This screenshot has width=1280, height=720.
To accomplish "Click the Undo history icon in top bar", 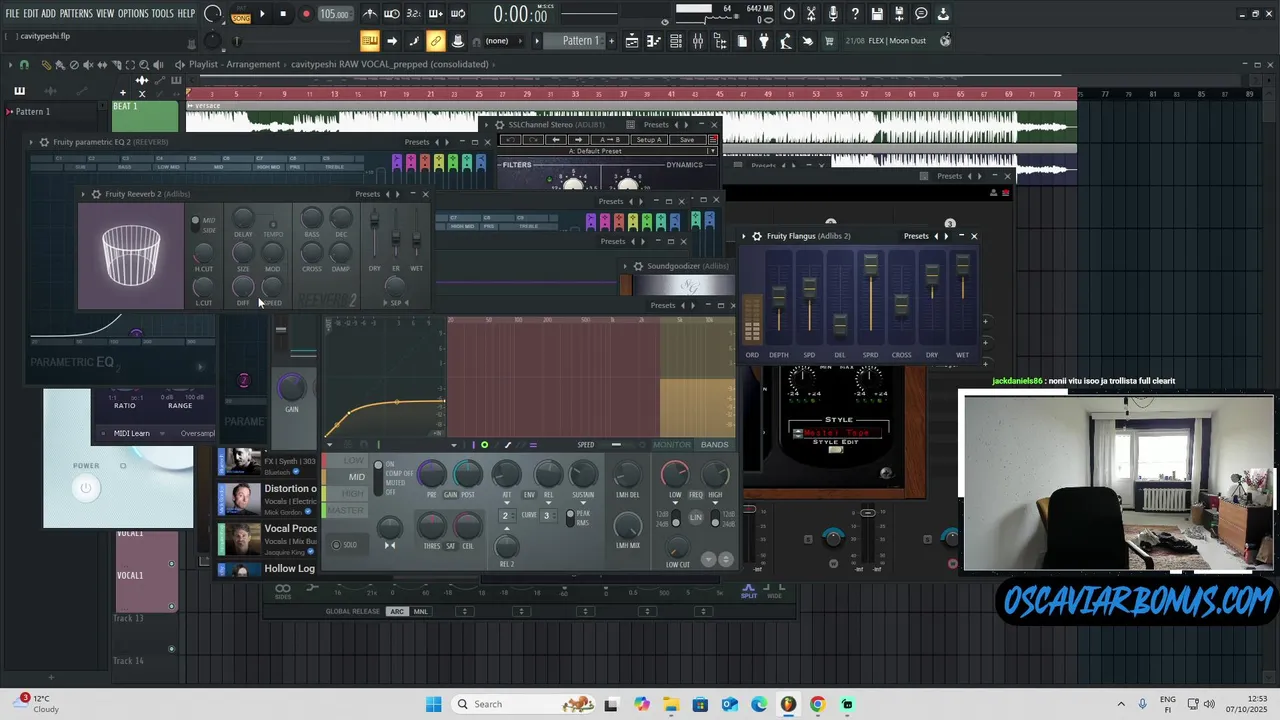I will pyautogui.click(x=789, y=14).
